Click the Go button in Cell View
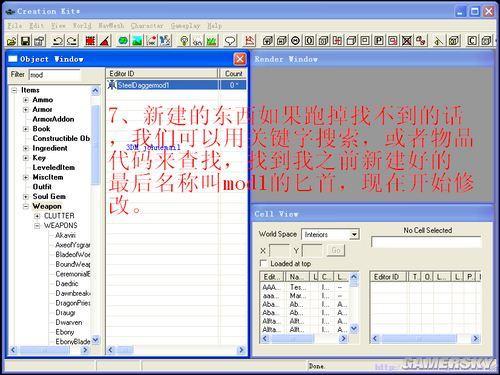The width and height of the screenshot is (500, 375). (336, 250)
